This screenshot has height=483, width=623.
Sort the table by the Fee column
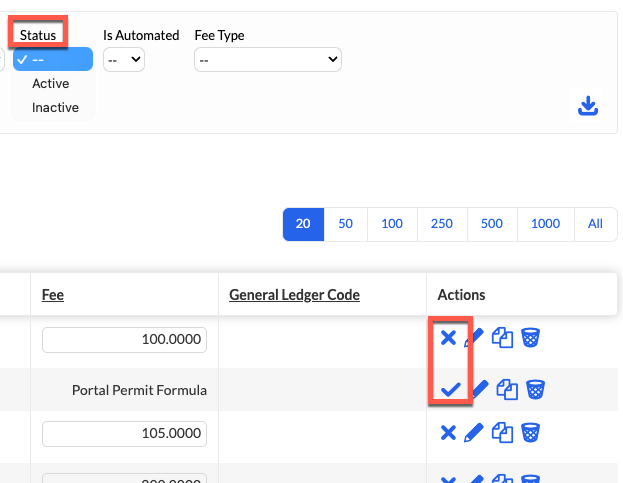pos(52,295)
